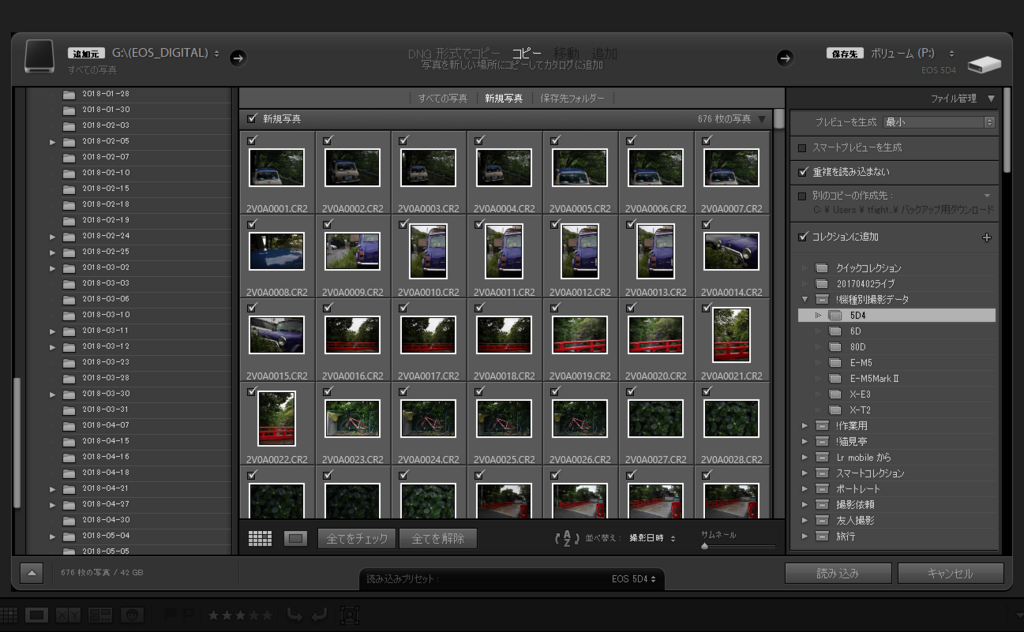Select the 旅行 collection set
The image size is (1024, 632).
click(x=845, y=536)
